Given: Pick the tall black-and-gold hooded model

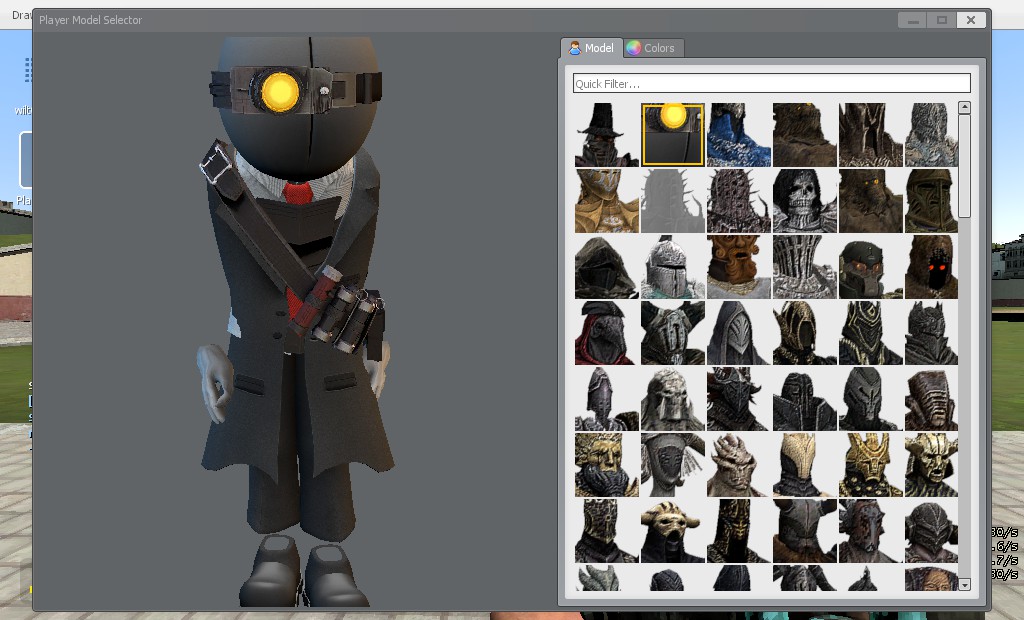Looking at the screenshot, I should [x=739, y=530].
